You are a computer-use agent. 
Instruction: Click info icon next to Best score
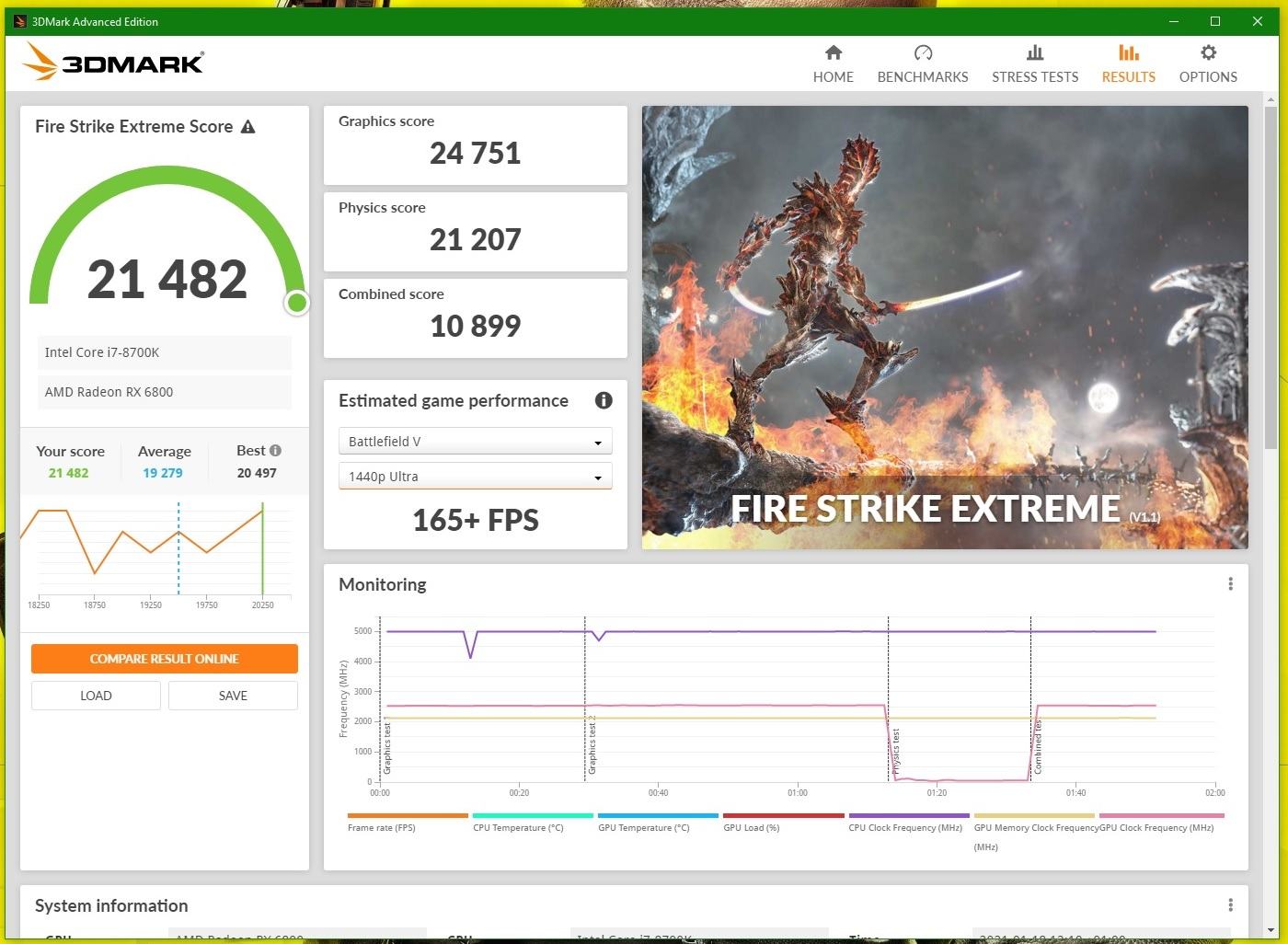pyautogui.click(x=275, y=451)
